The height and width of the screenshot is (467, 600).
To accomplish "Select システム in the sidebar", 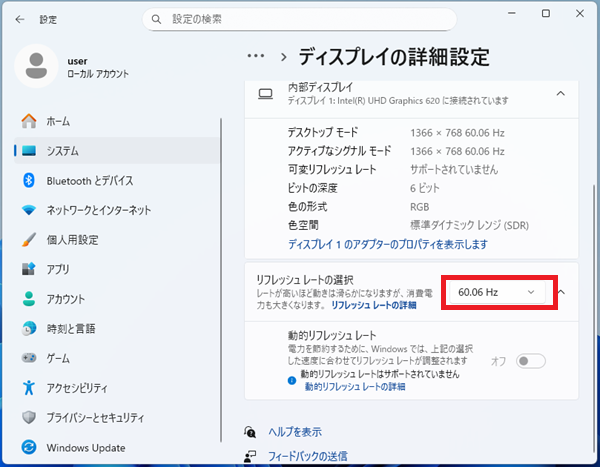I will click(62, 151).
